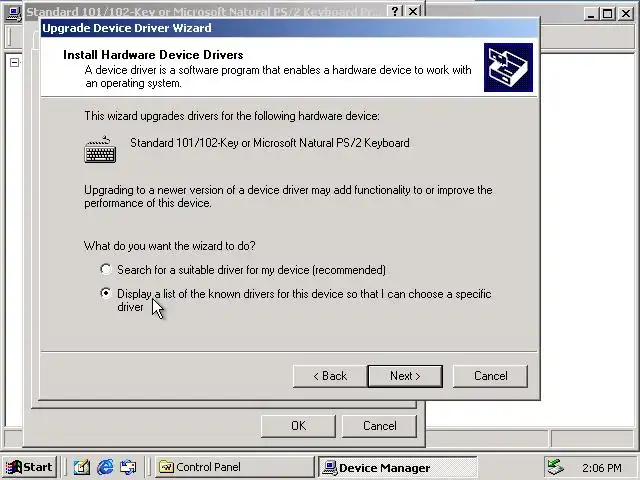Image resolution: width=640 pixels, height=480 pixels.
Task: Click OK in keyboard Properties dialog
Action: click(298, 426)
